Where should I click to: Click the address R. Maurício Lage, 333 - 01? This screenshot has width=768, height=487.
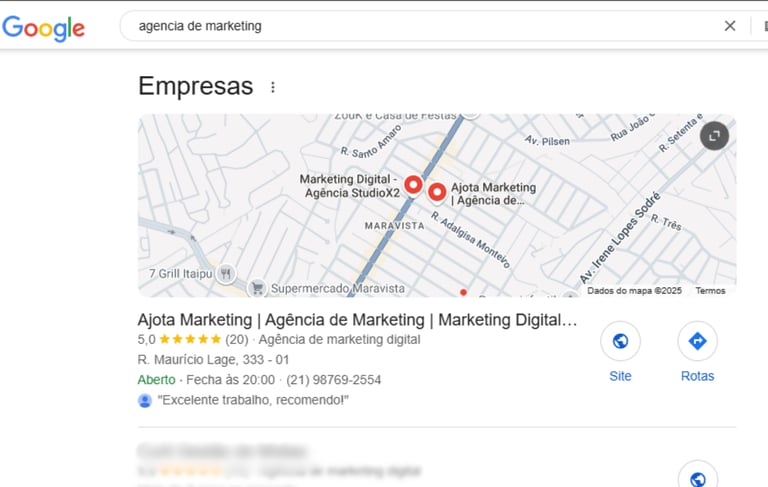coord(214,360)
